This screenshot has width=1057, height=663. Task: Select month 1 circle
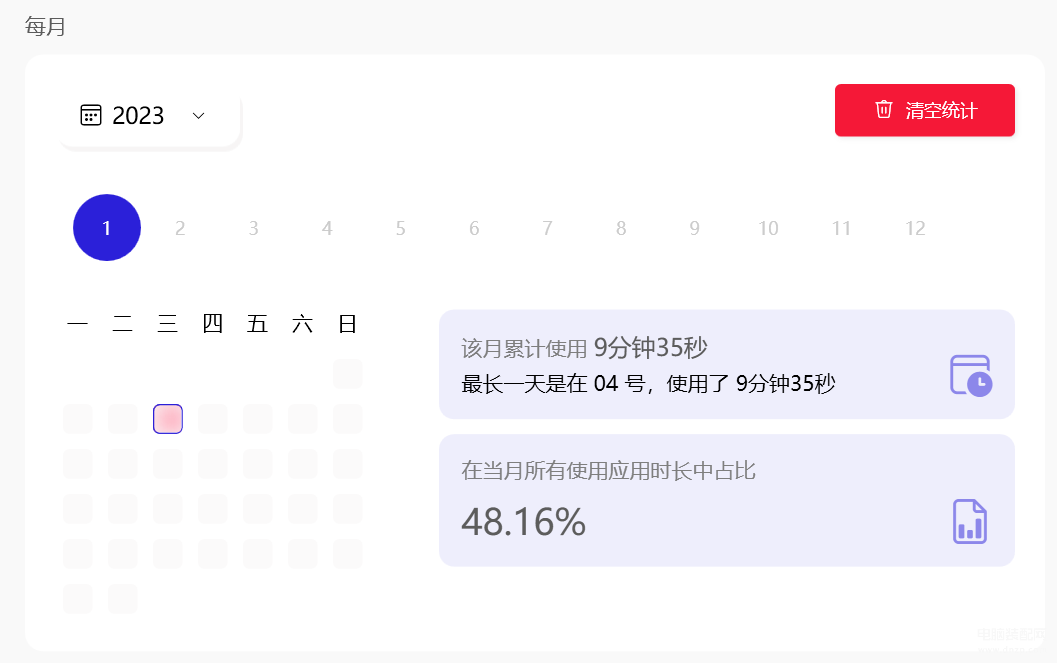click(107, 228)
